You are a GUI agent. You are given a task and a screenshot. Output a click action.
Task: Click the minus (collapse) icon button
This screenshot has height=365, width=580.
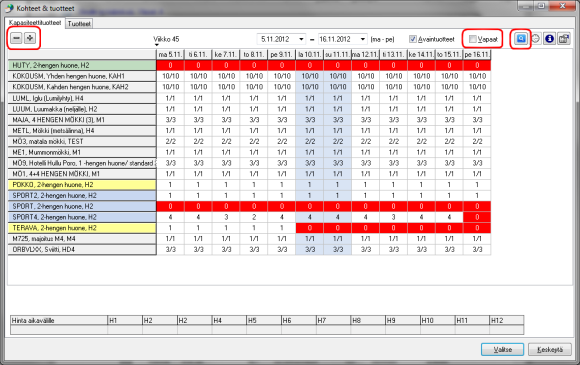pyautogui.click(x=16, y=38)
